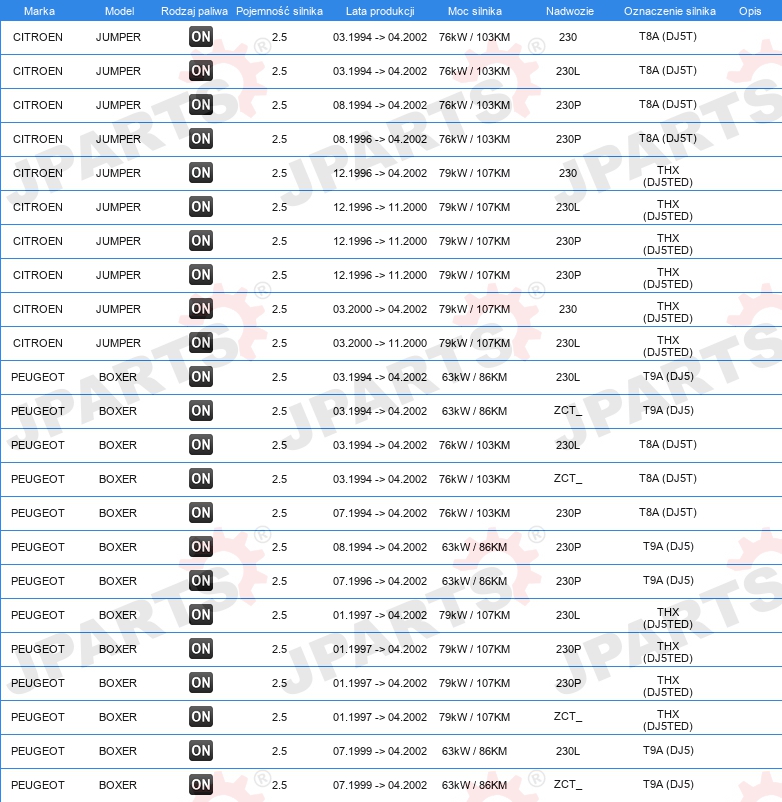Select 230L body cell in 03.2000 -> 11.2000 row
The image size is (782, 802).
click(568, 343)
